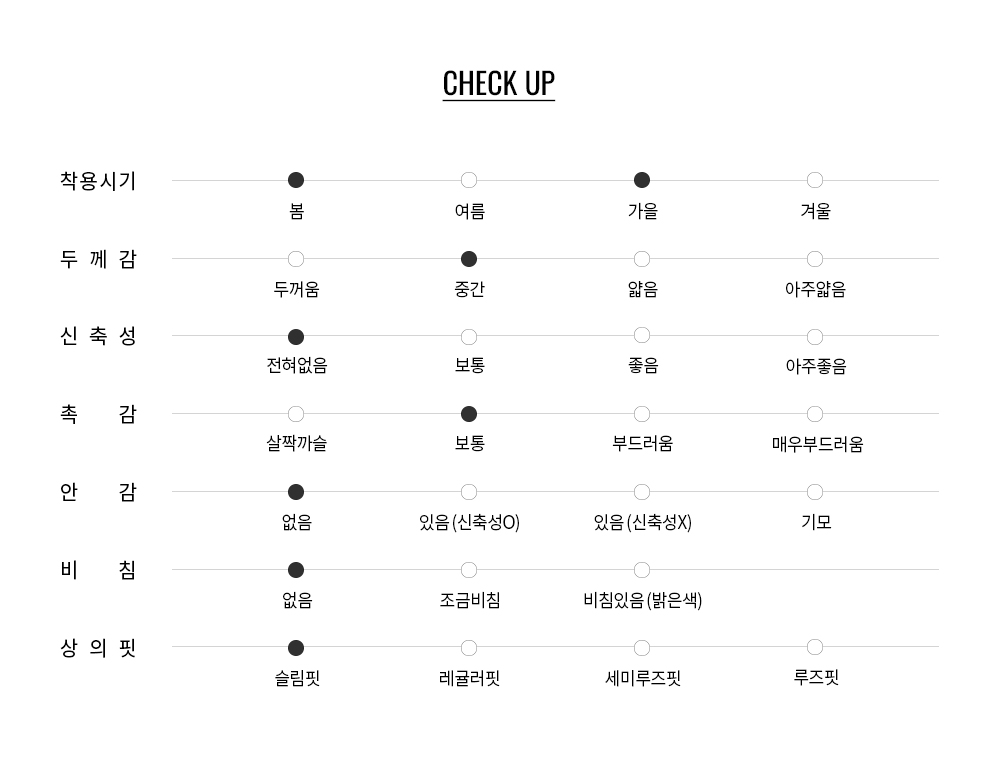Select the 여름 radio dot

[469, 180]
